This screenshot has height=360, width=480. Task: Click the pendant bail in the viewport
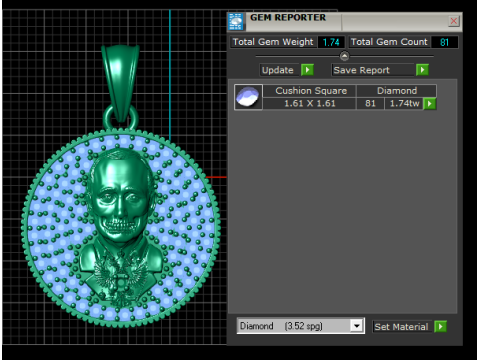click(x=120, y=83)
